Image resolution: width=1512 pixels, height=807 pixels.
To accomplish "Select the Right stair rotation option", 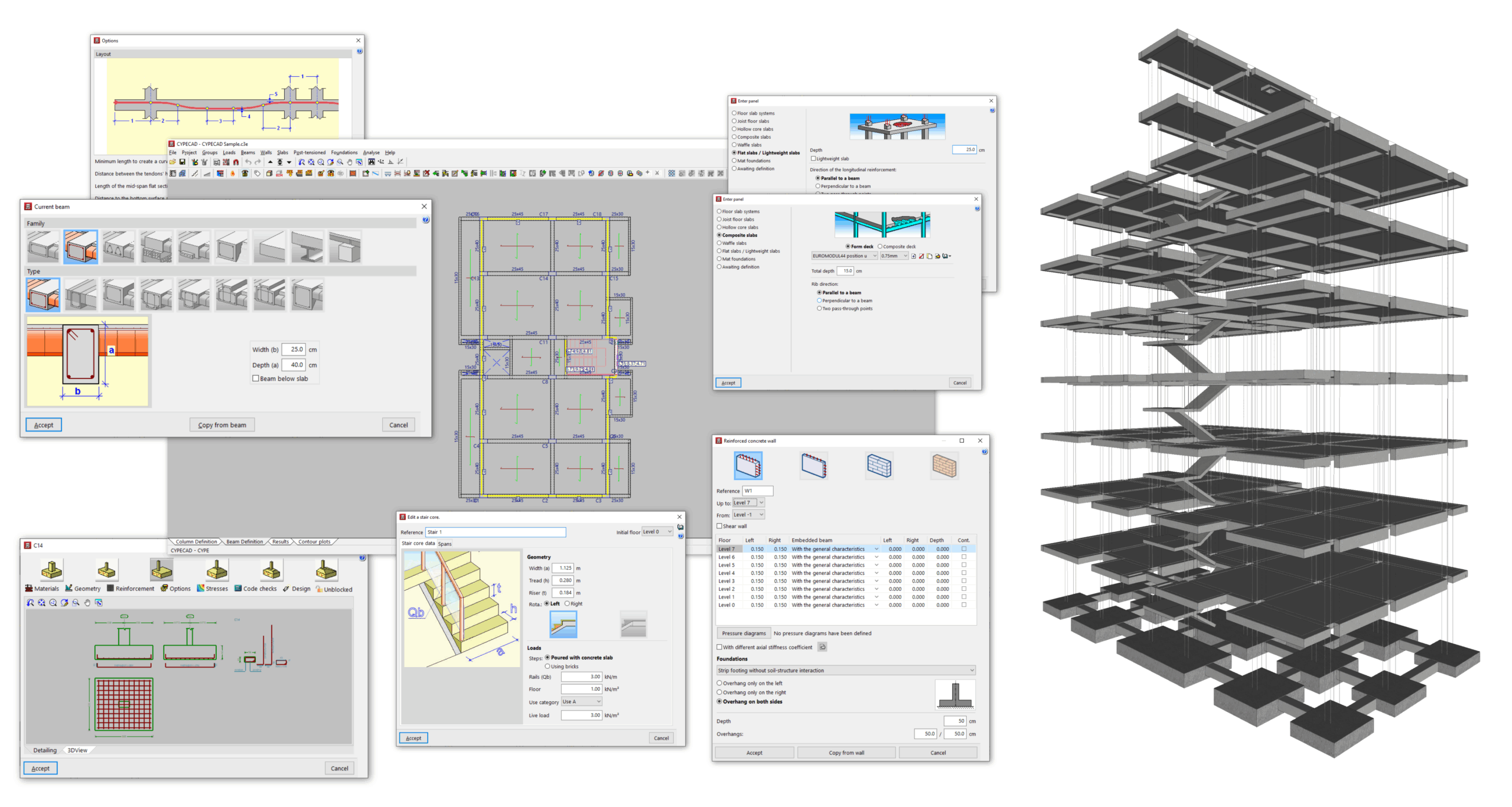I will tap(567, 603).
